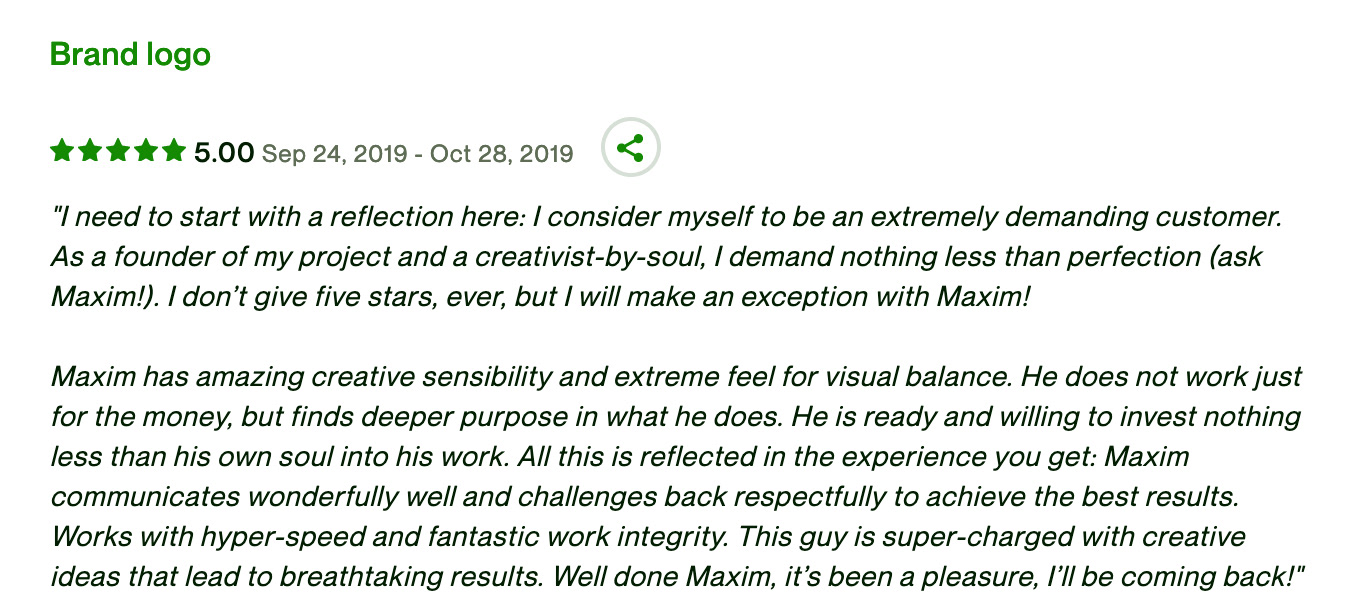Screen dimensions: 1362x615
Task: Click the line starting "Maxim has amazing creative sensibility"
Action: pos(676,377)
